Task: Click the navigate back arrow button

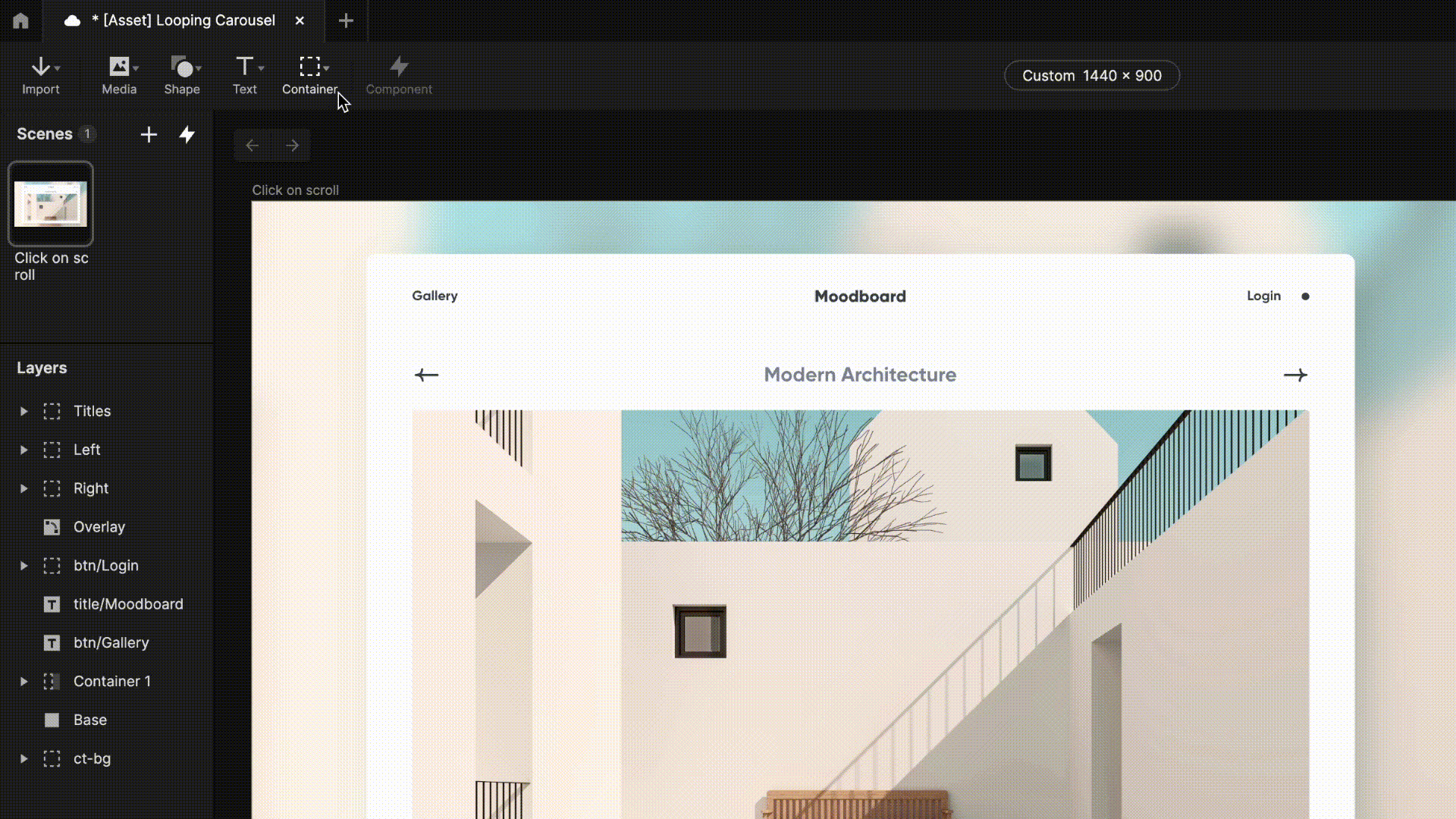Action: coord(252,145)
